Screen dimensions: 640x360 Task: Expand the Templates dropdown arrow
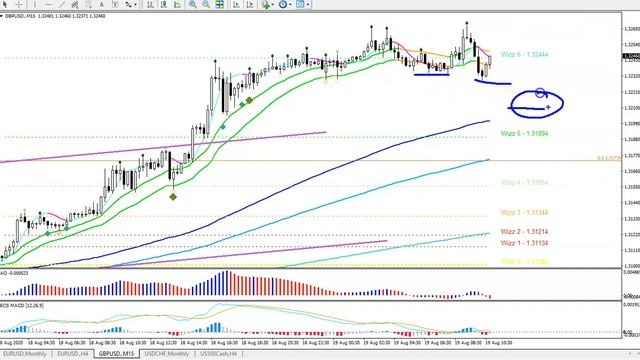pos(308,5)
